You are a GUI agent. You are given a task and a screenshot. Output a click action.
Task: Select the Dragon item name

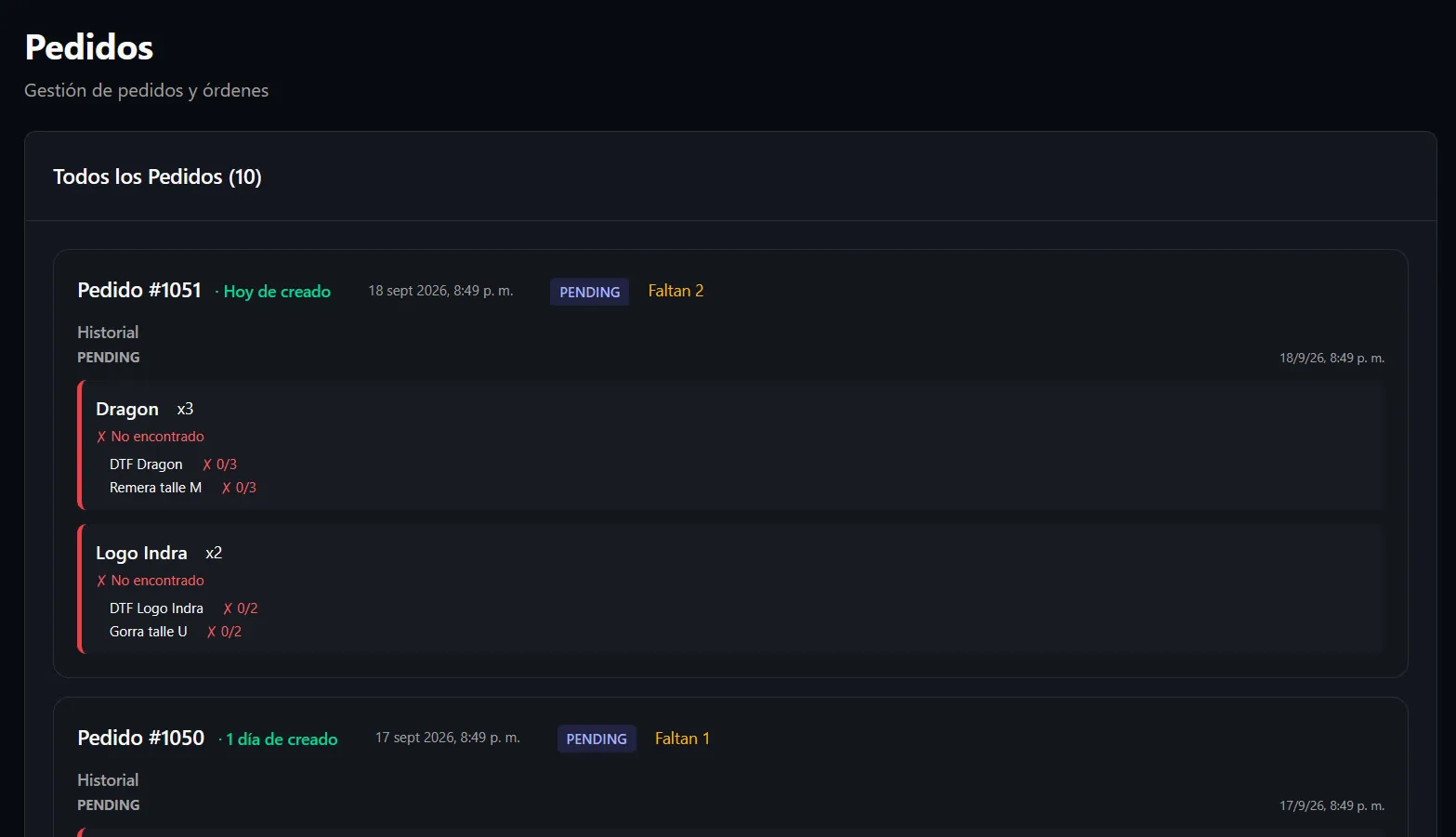[x=127, y=409]
